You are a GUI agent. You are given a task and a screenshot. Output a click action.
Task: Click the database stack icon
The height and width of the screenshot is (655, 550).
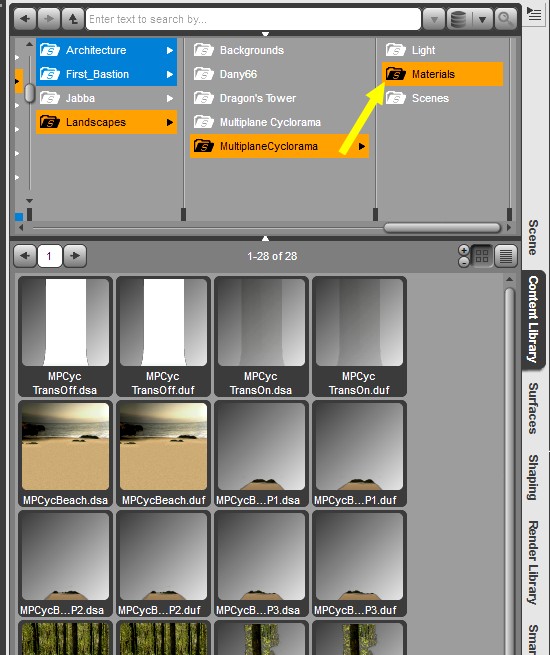coord(459,19)
